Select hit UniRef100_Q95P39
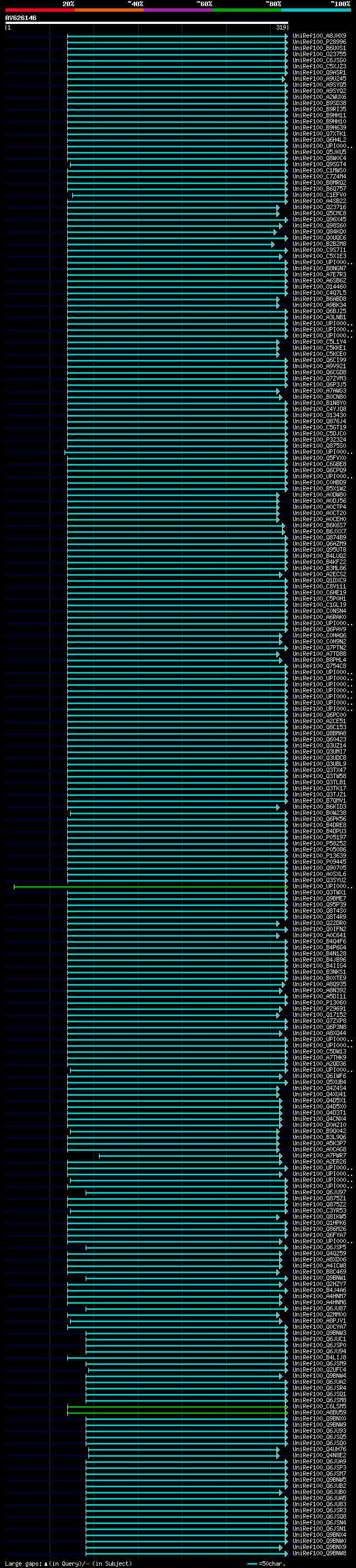 click(319, 904)
